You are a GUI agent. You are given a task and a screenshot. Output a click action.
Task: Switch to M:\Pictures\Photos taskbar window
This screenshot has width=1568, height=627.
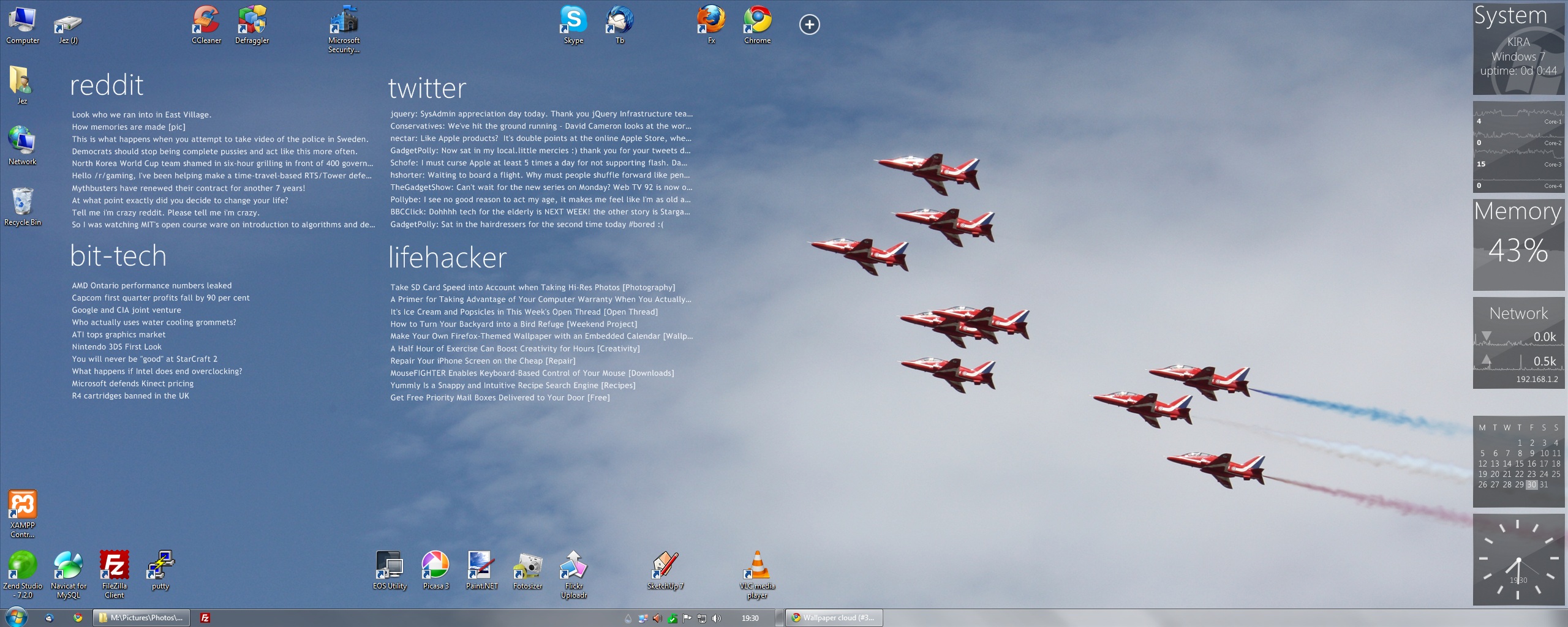pyautogui.click(x=141, y=618)
